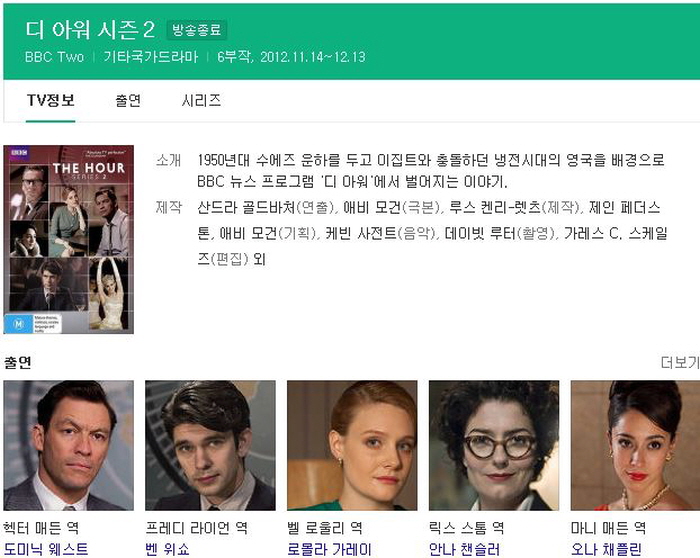The image size is (700, 558).
Task: Click 기타국가드라마 genre text
Action: point(151,57)
